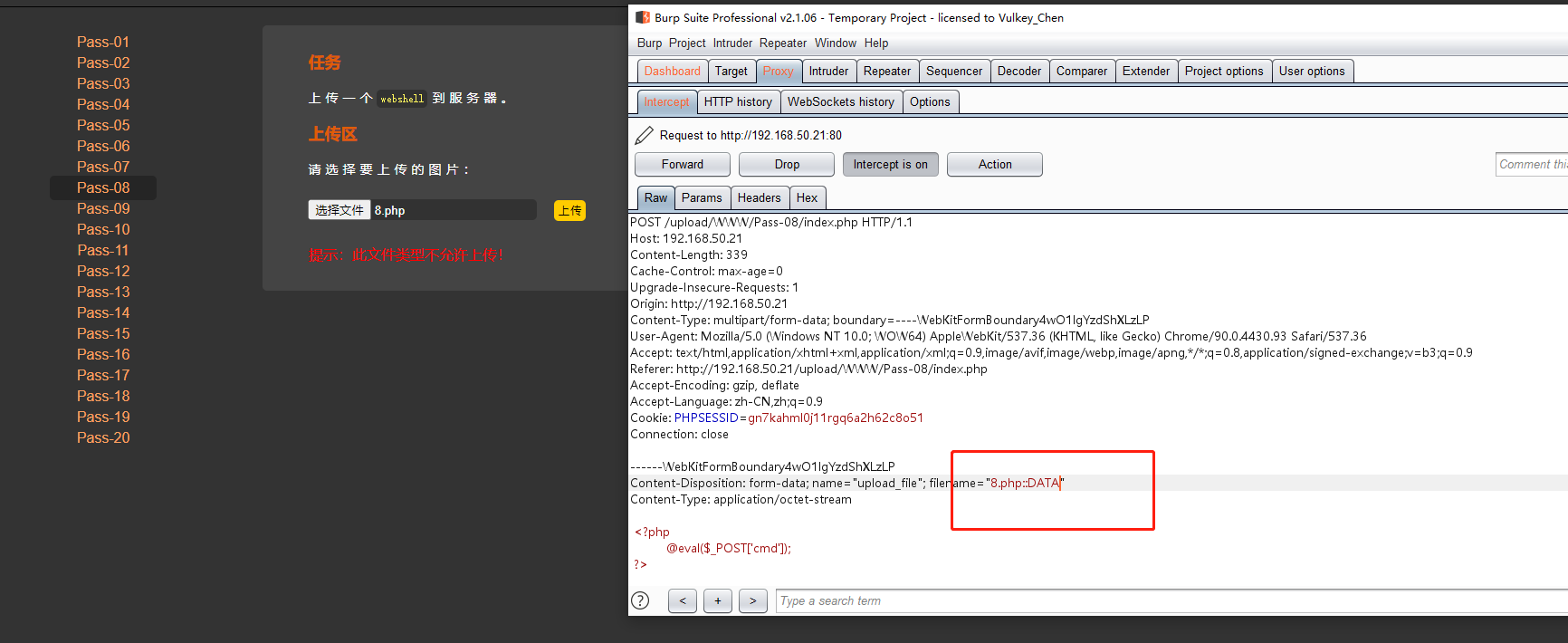This screenshot has width=1568, height=643.
Task: Go to the next search match with the > button
Action: click(753, 600)
